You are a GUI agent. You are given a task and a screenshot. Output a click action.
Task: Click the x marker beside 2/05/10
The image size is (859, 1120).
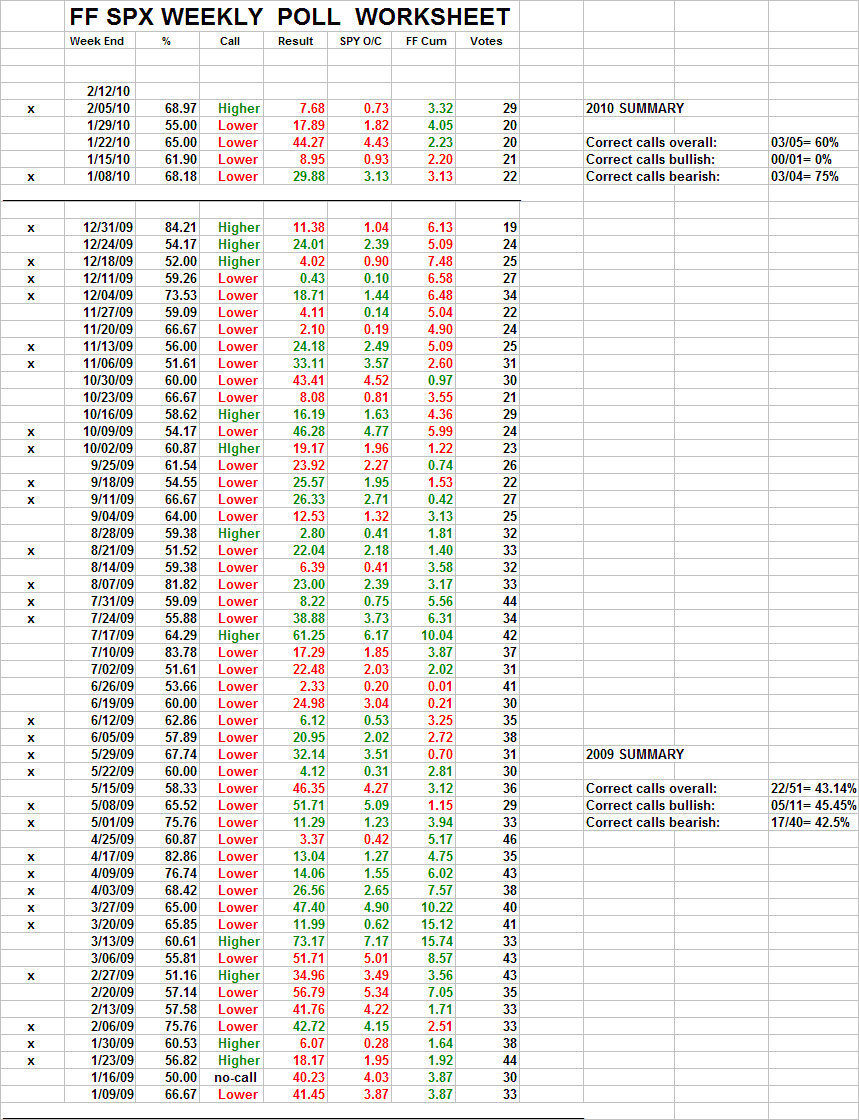tap(31, 109)
